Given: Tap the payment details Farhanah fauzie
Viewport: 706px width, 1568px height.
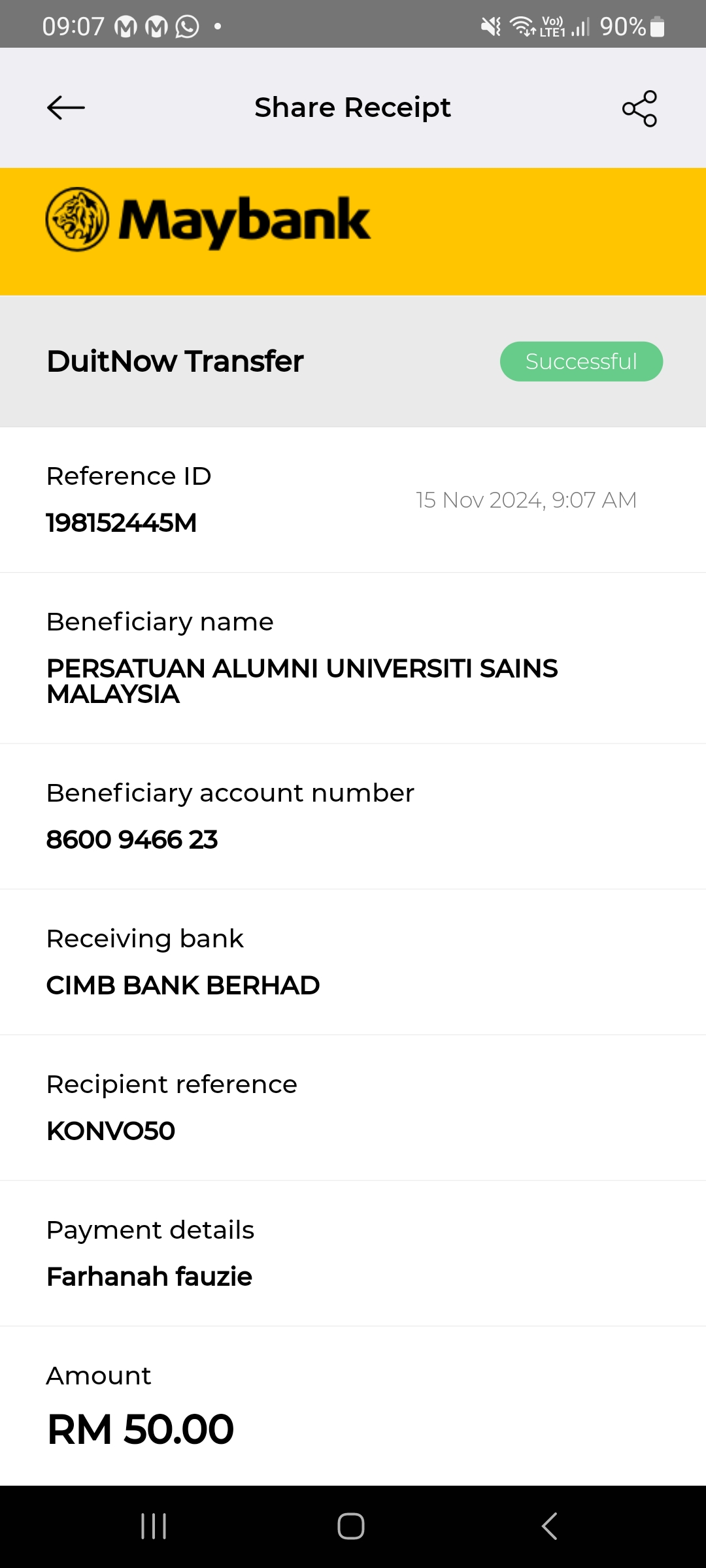Looking at the screenshot, I should [x=149, y=1277].
